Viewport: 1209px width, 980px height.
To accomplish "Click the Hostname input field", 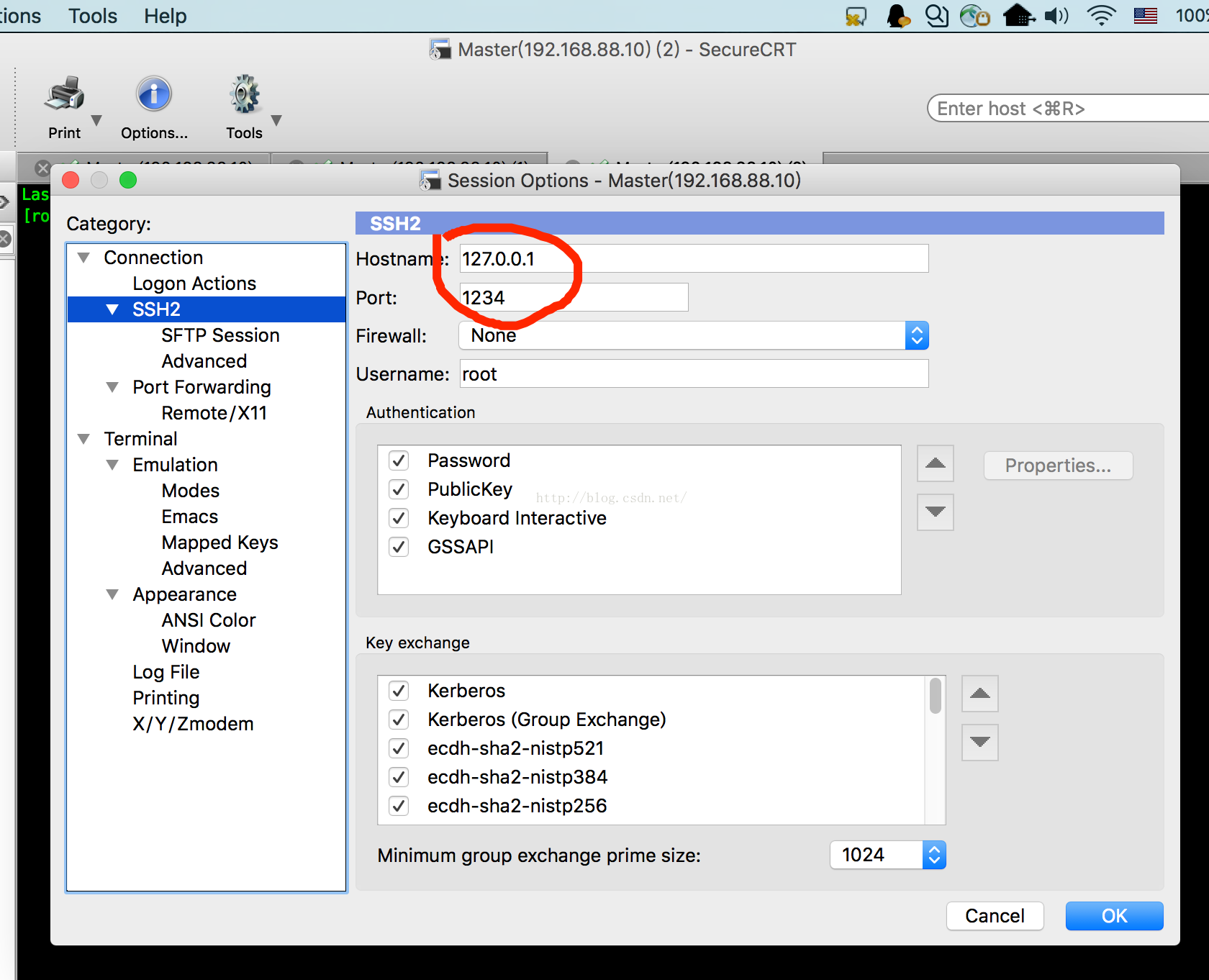I will click(x=694, y=258).
